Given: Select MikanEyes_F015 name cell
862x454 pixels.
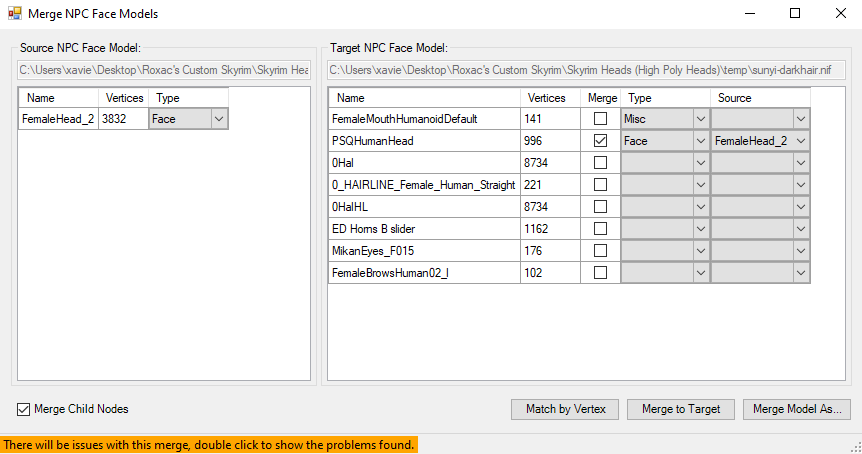Looking at the screenshot, I should [x=424, y=251].
